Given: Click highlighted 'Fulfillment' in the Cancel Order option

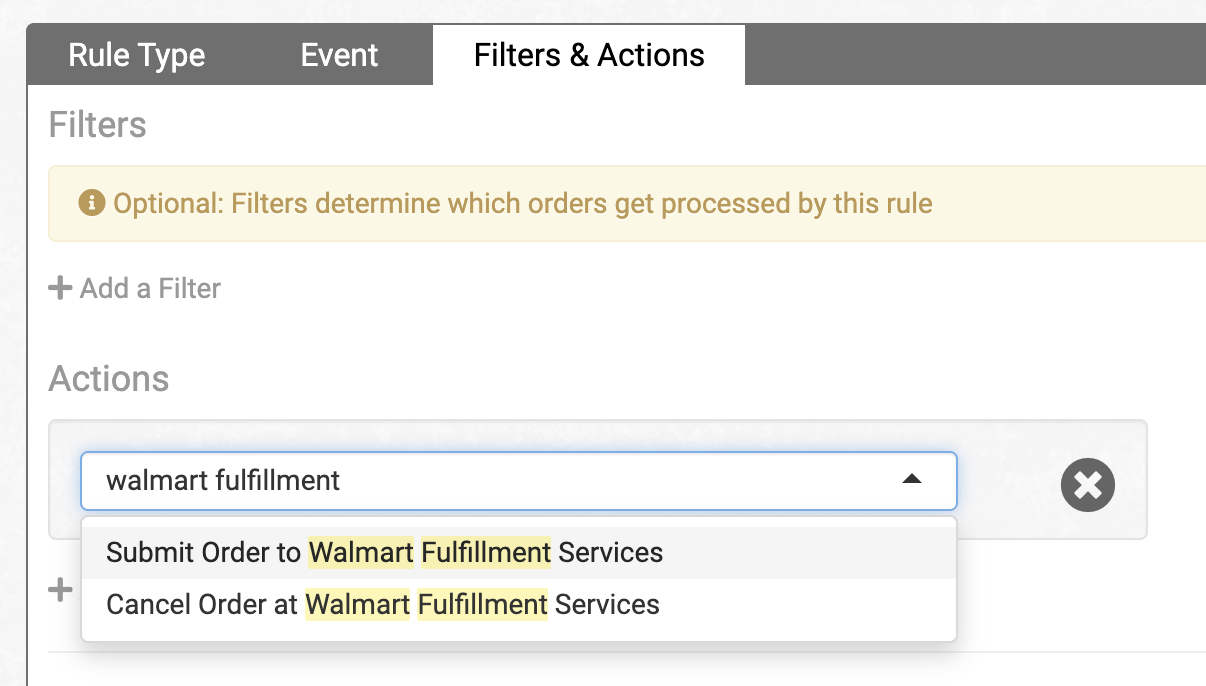Looking at the screenshot, I should tap(482, 604).
